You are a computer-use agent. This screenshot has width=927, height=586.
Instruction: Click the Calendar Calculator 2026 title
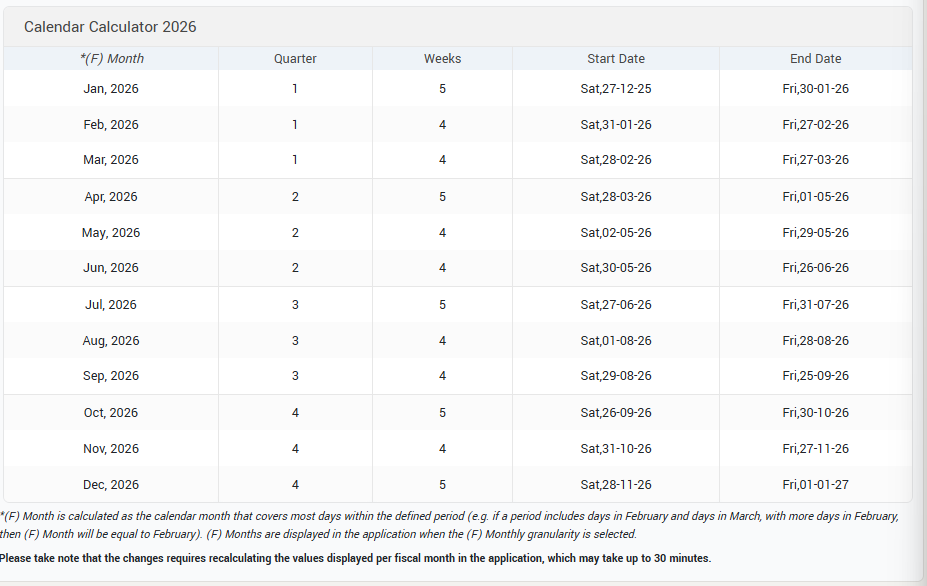tap(110, 27)
